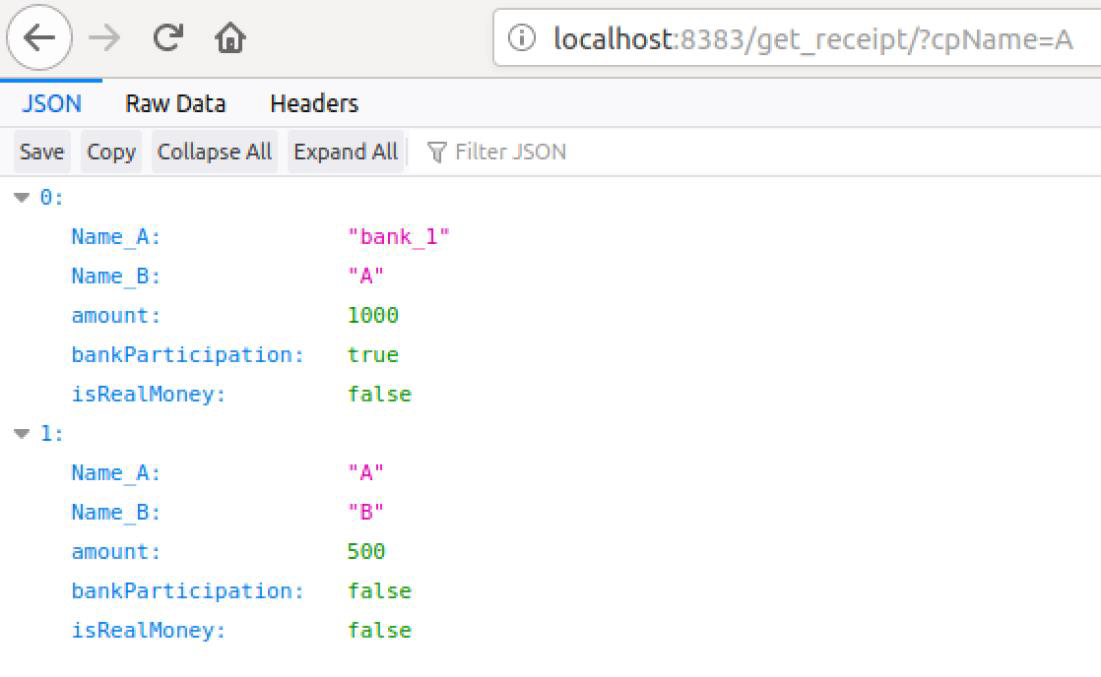The height and width of the screenshot is (677, 1101).
Task: Click the Name_B key in item 0
Action: pos(116,276)
